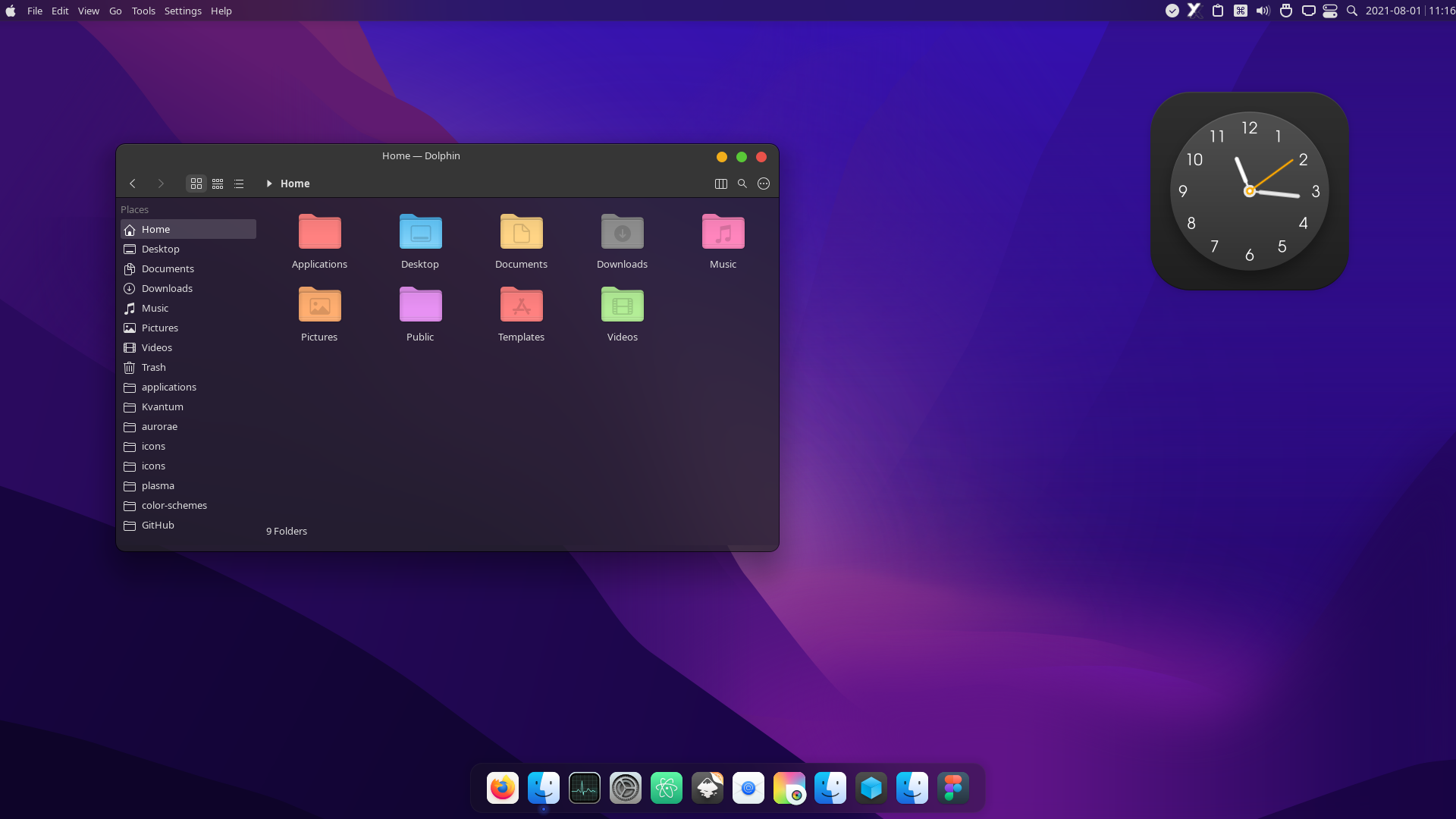Screen dimensions: 1456x819
Task: Open Documents in the Places sidebar
Action: coord(188,268)
